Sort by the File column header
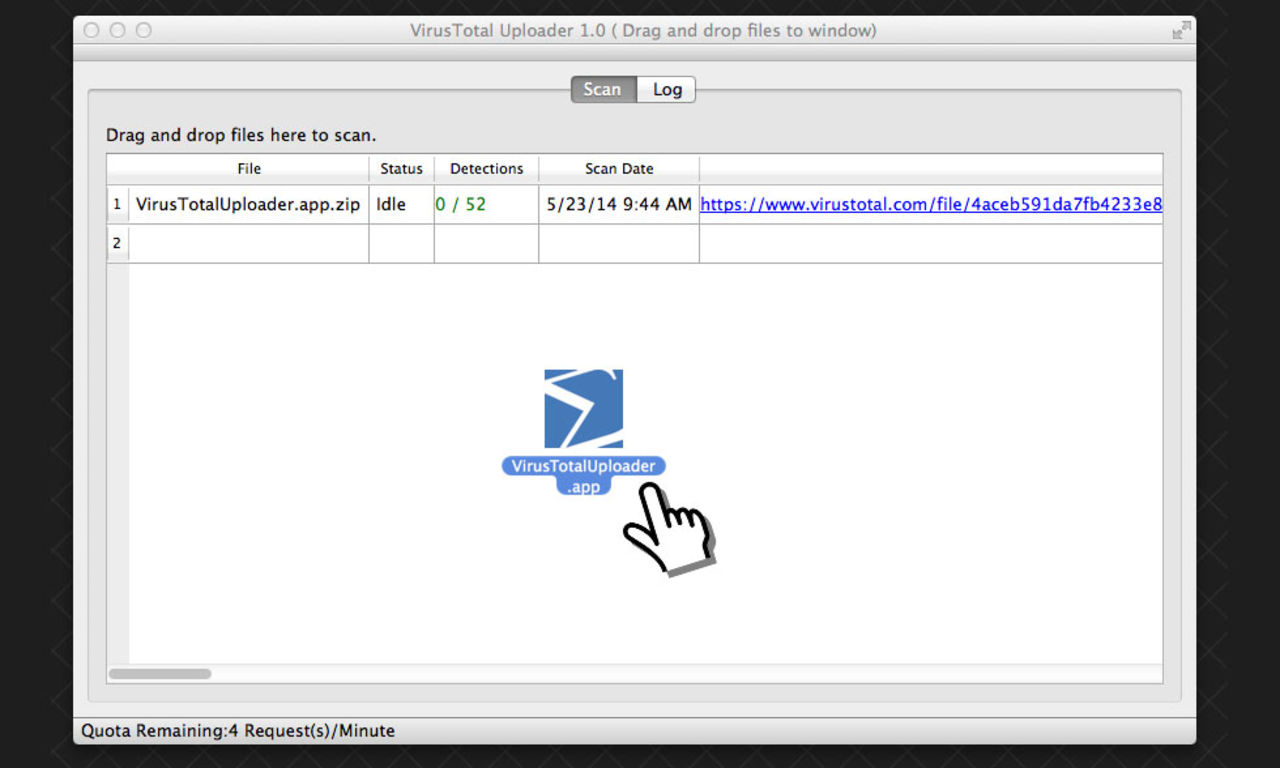The width and height of the screenshot is (1280, 768). (x=248, y=168)
